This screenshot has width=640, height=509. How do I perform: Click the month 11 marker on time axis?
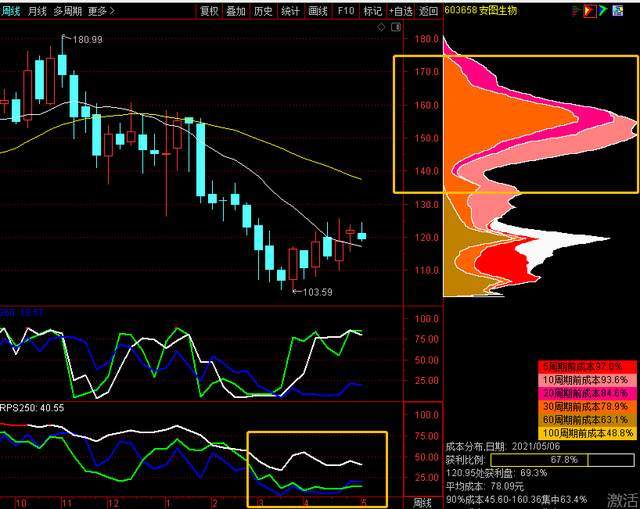pyautogui.click(x=67, y=503)
